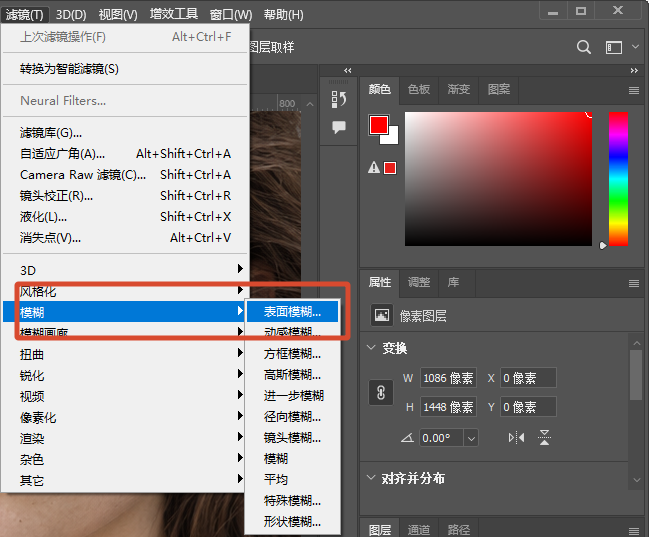The height and width of the screenshot is (537, 649).
Task: Select 表面模糊... in the blur submenu
Action: (x=292, y=312)
